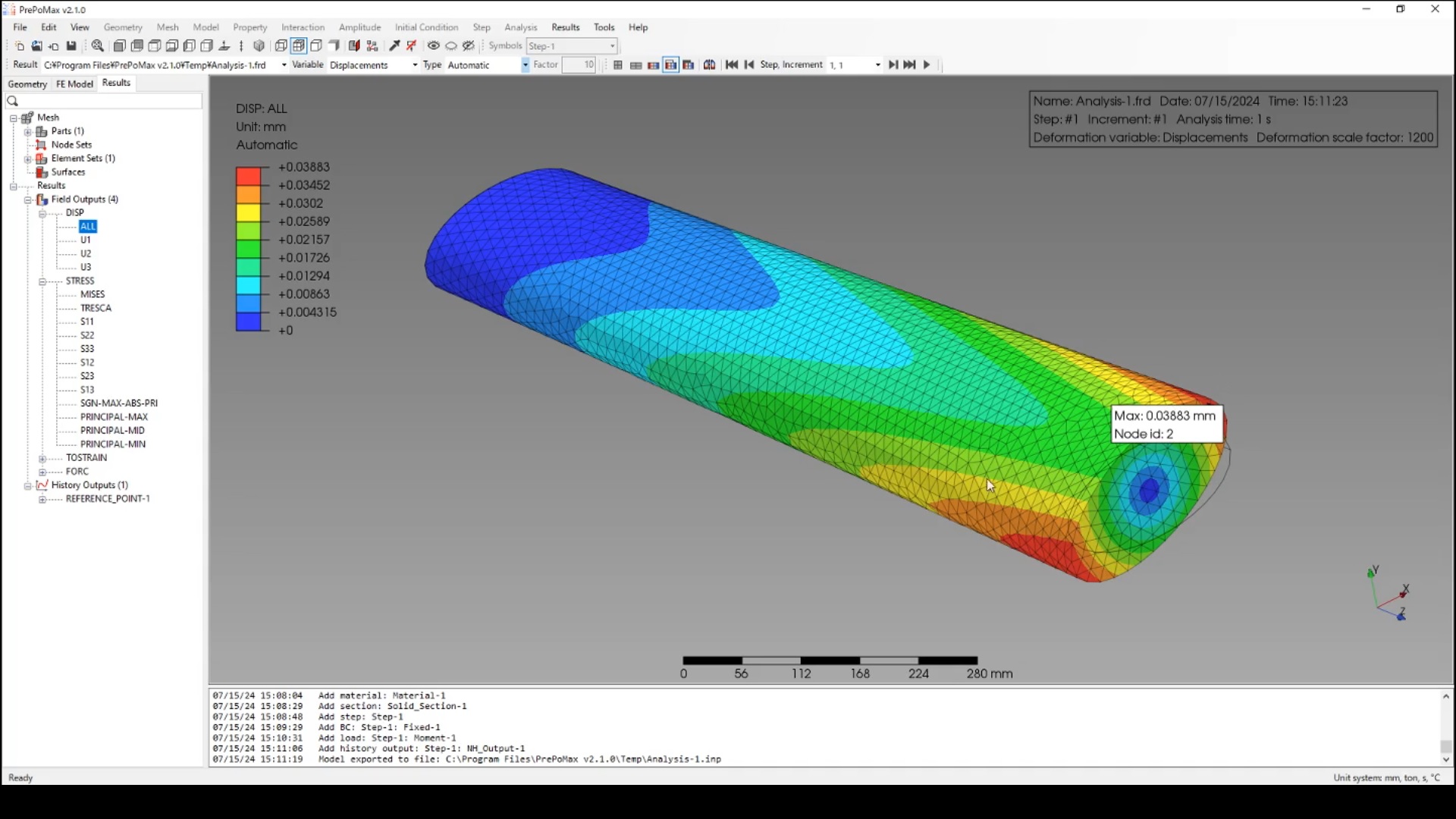Open the Analysis menu

(x=520, y=27)
